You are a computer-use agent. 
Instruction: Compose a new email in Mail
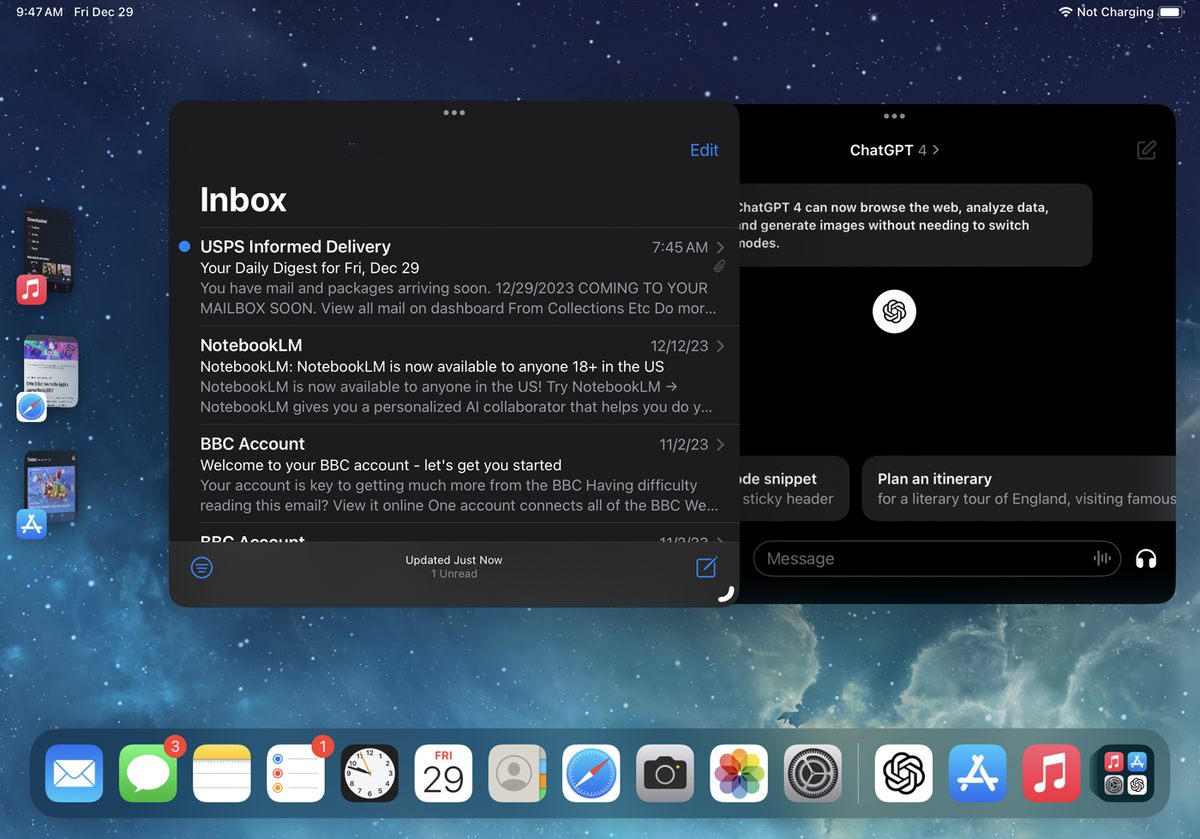pyautogui.click(x=706, y=567)
